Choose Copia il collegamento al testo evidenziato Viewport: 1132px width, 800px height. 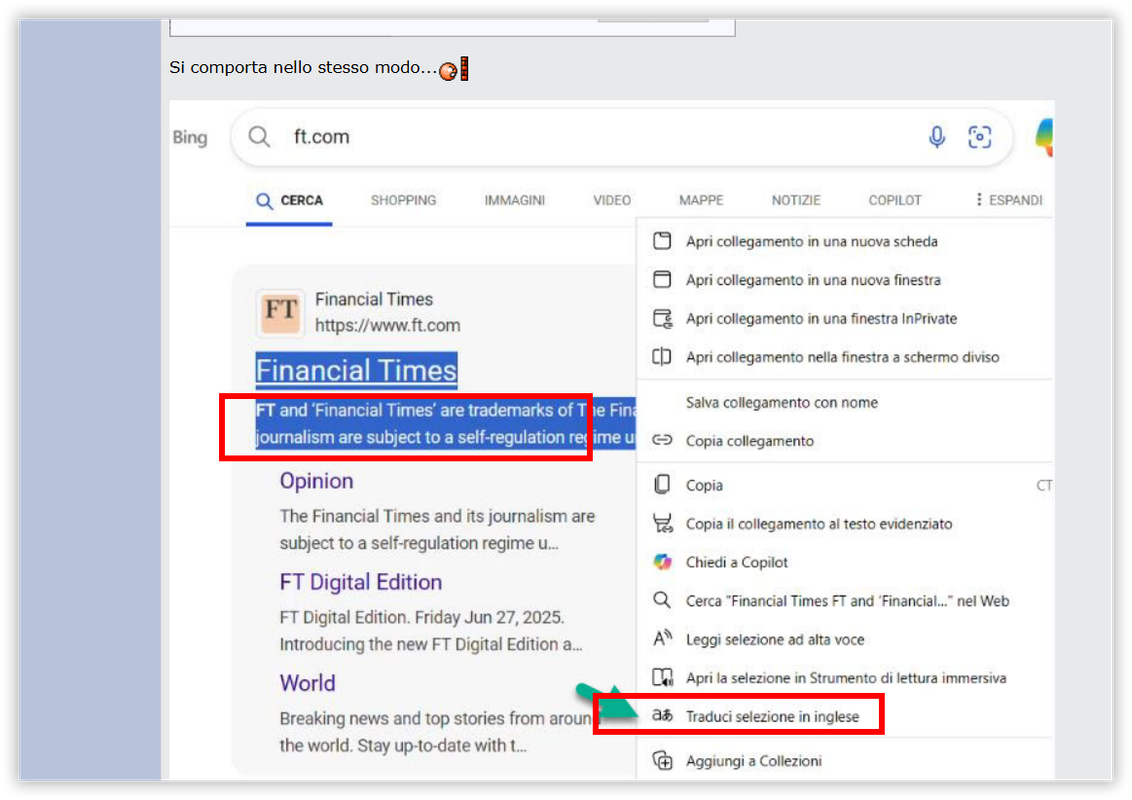pyautogui.click(x=845, y=523)
